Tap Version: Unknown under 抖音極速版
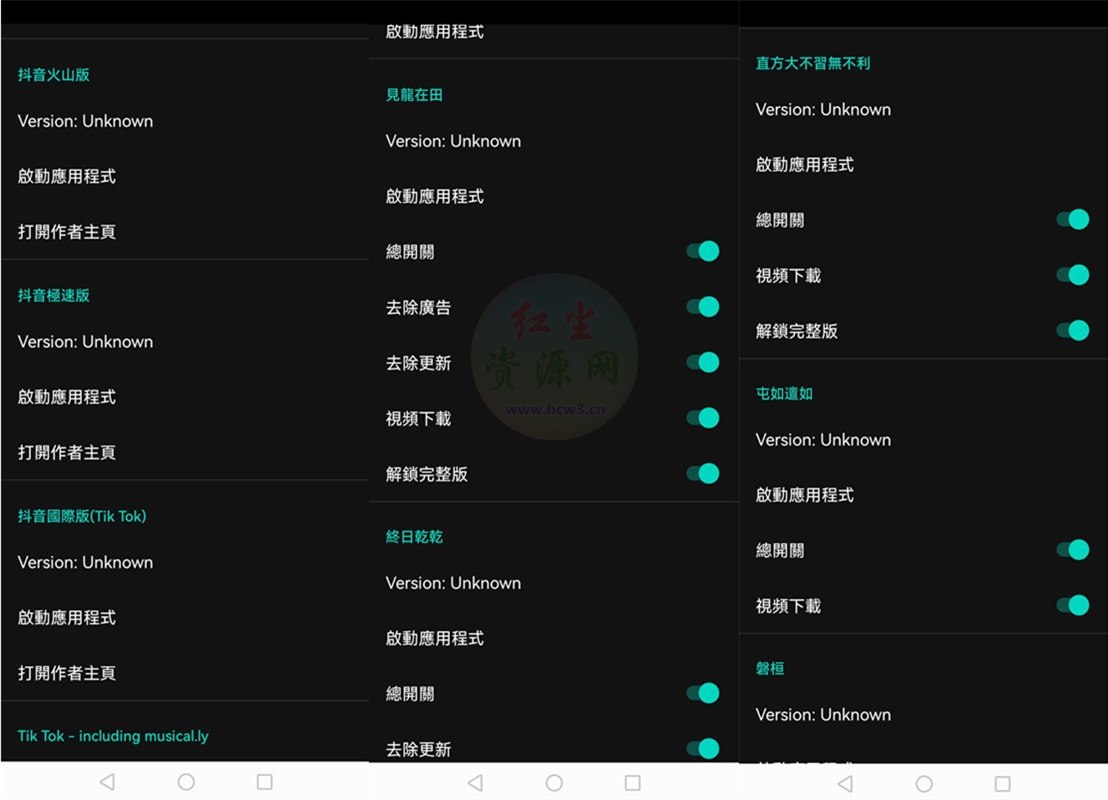Viewport: 1108px width, 800px height. coord(86,342)
